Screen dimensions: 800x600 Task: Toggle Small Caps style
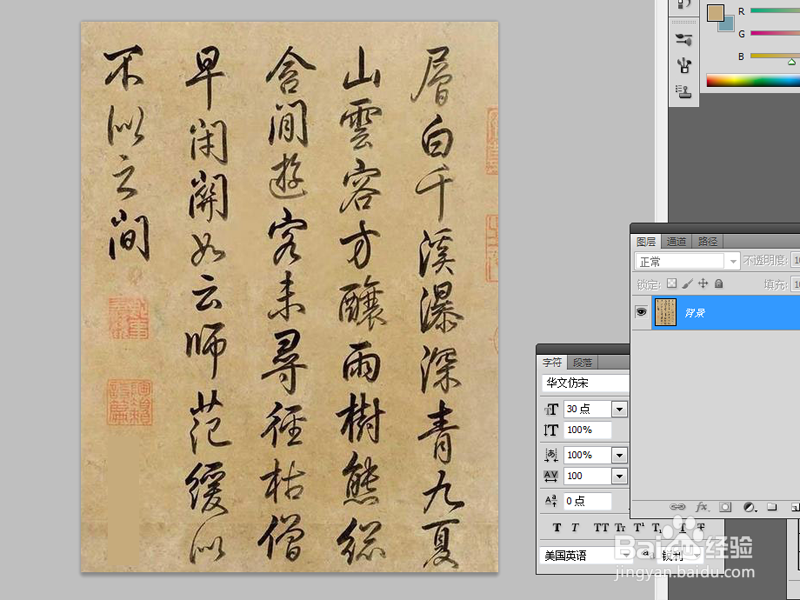click(620, 528)
